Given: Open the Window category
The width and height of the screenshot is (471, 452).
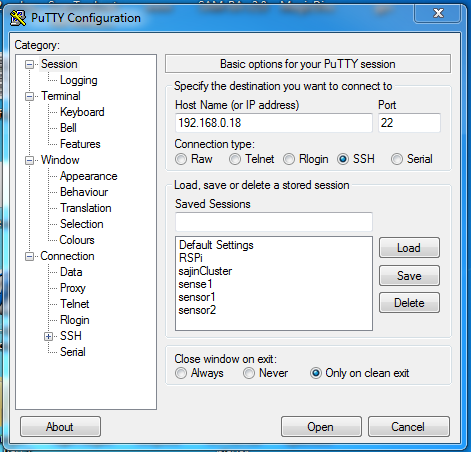Looking at the screenshot, I should (x=60, y=160).
